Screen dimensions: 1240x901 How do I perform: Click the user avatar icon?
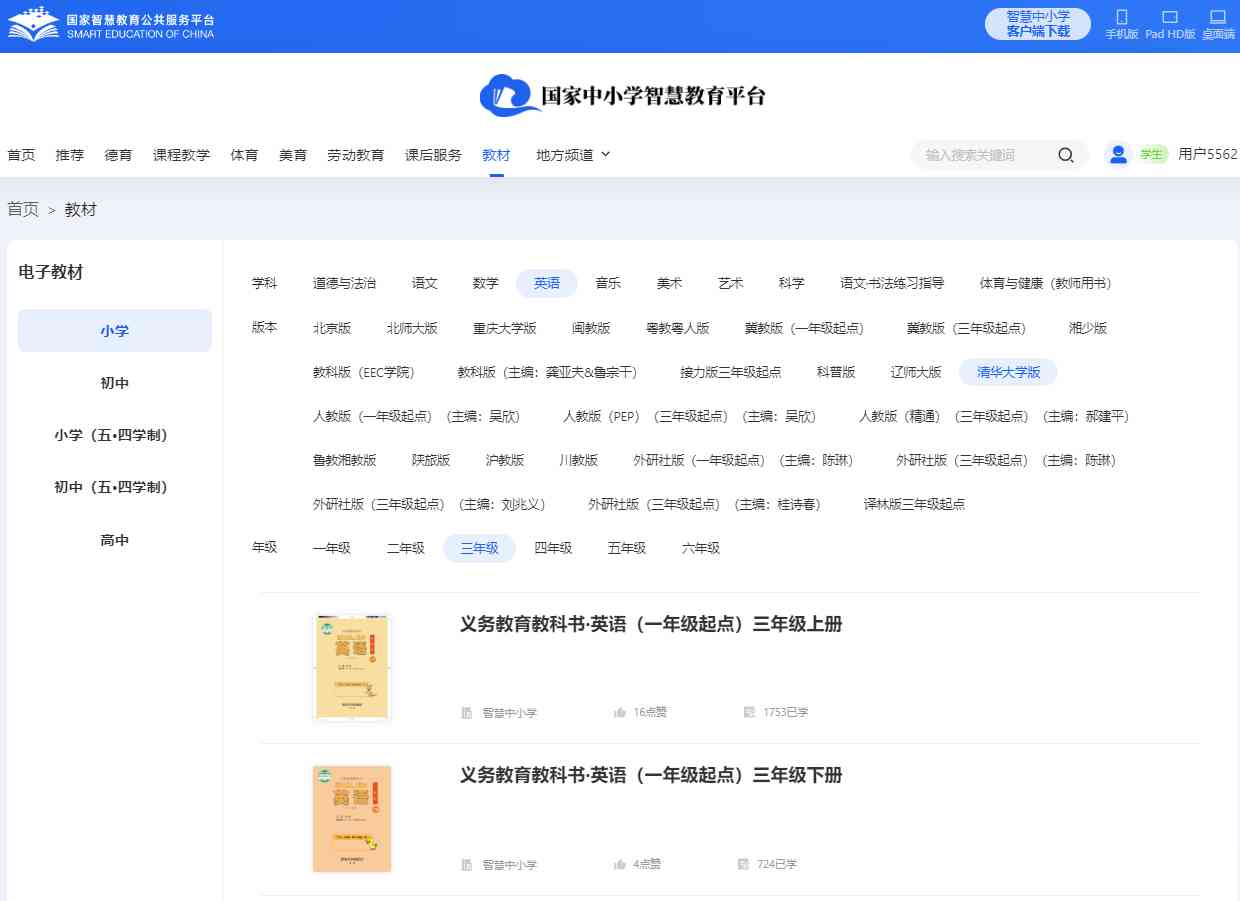point(1119,154)
